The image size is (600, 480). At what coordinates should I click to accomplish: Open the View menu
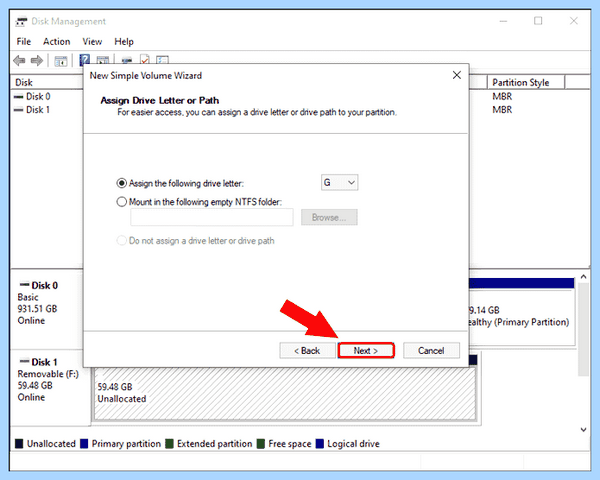coord(92,41)
